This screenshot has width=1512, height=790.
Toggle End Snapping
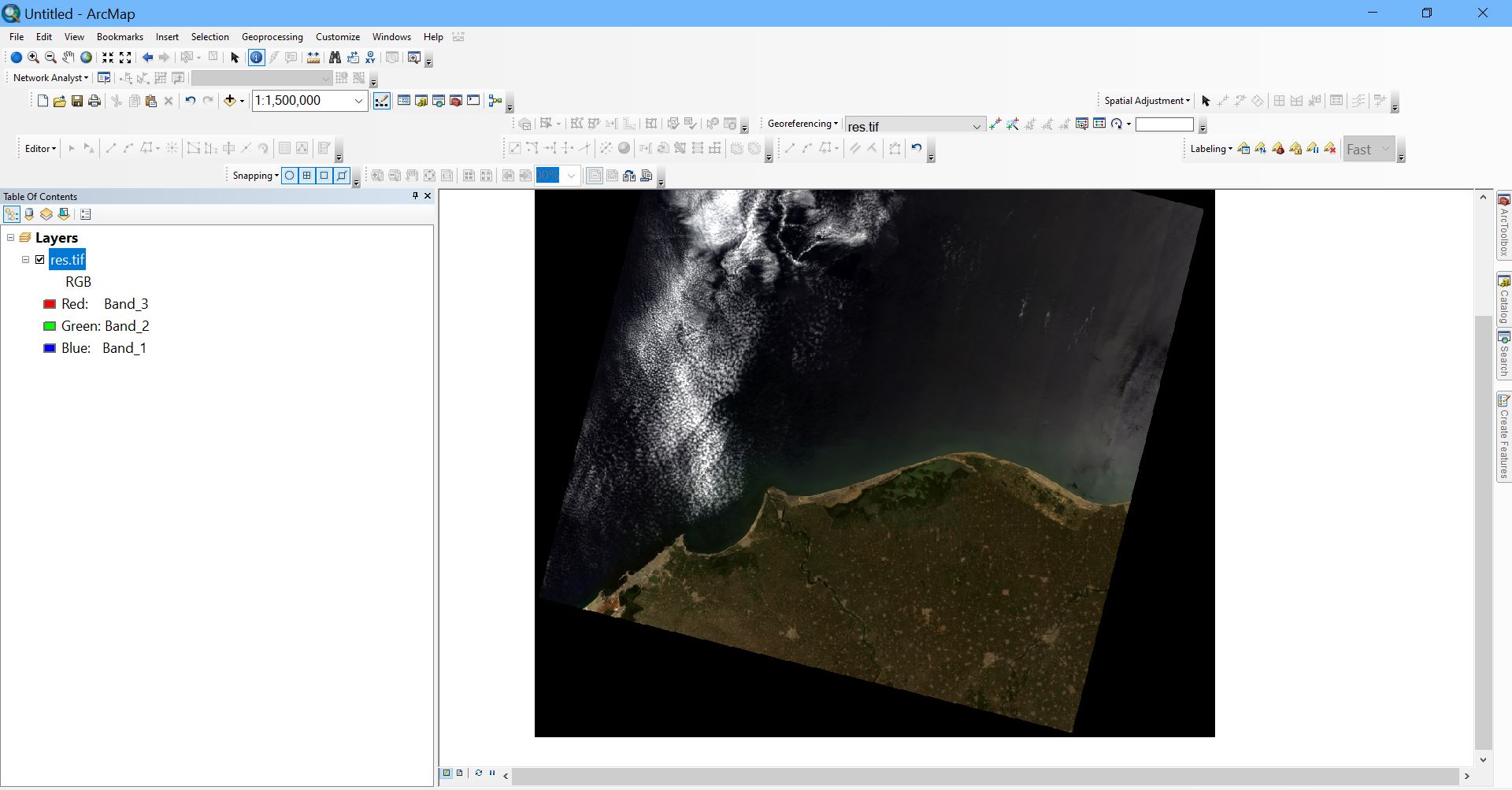point(307,176)
